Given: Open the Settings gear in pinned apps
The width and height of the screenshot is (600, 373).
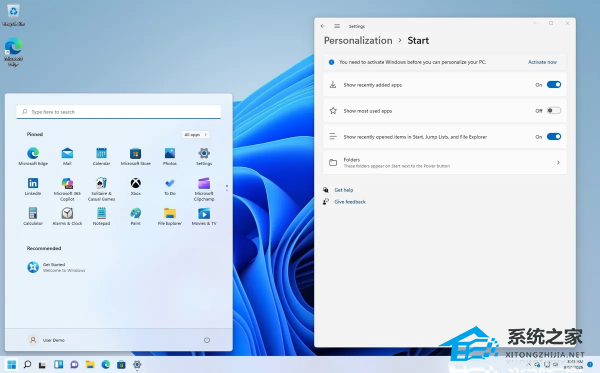Looking at the screenshot, I should (x=204, y=156).
